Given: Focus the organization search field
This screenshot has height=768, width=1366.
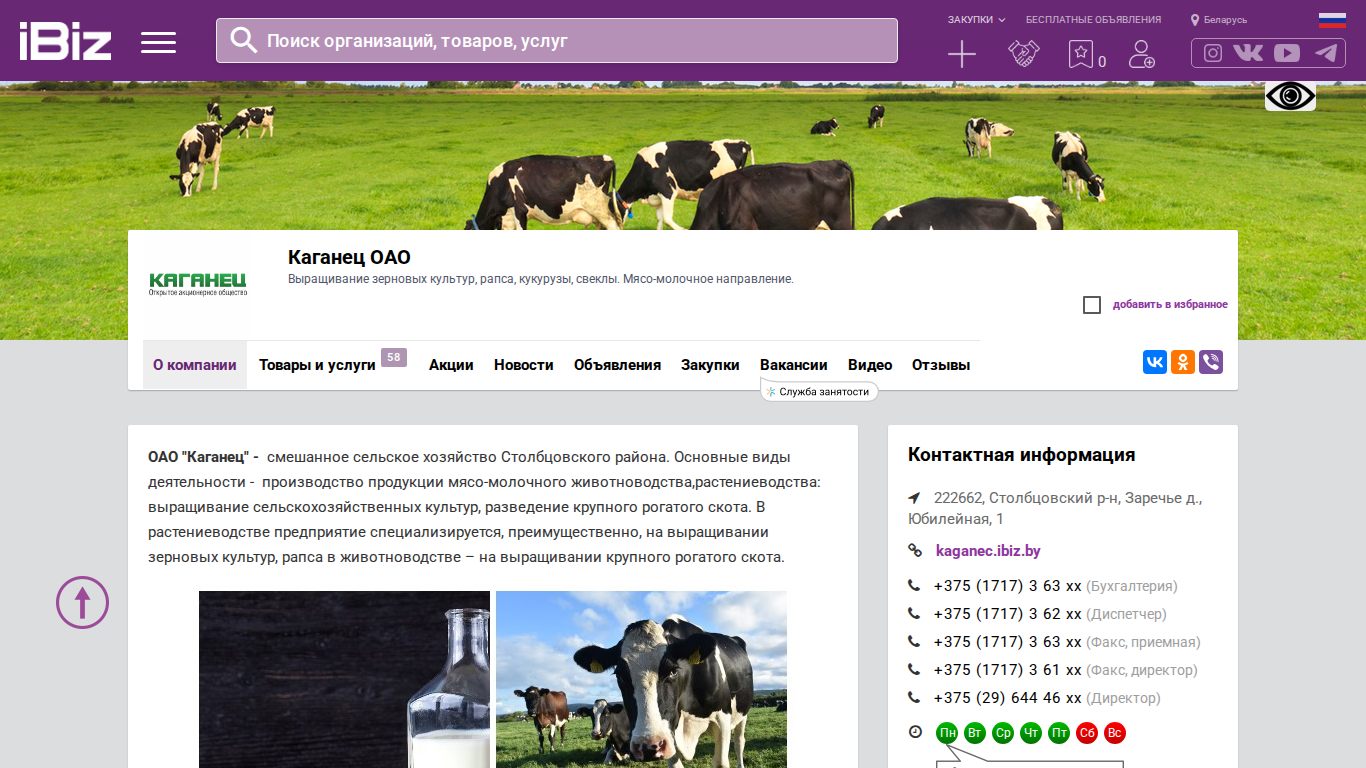Looking at the screenshot, I should pos(557,41).
